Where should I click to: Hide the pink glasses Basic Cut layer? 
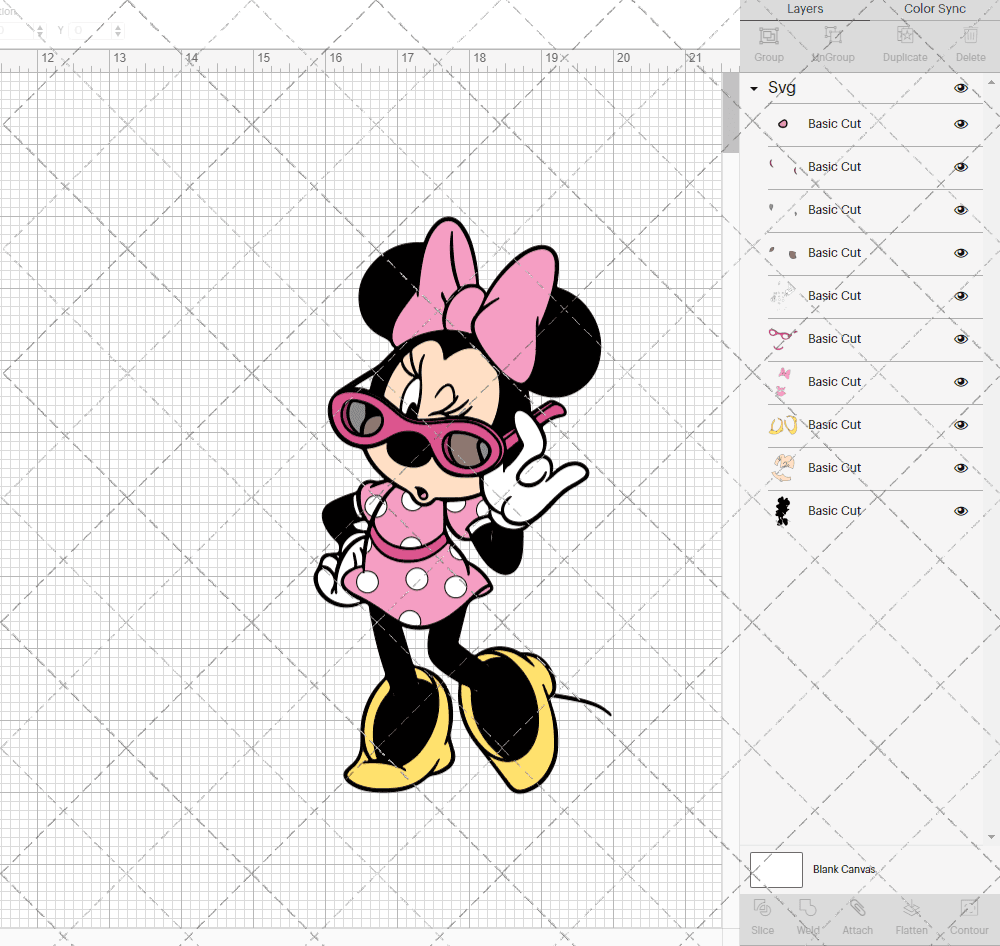pyautogui.click(x=960, y=339)
